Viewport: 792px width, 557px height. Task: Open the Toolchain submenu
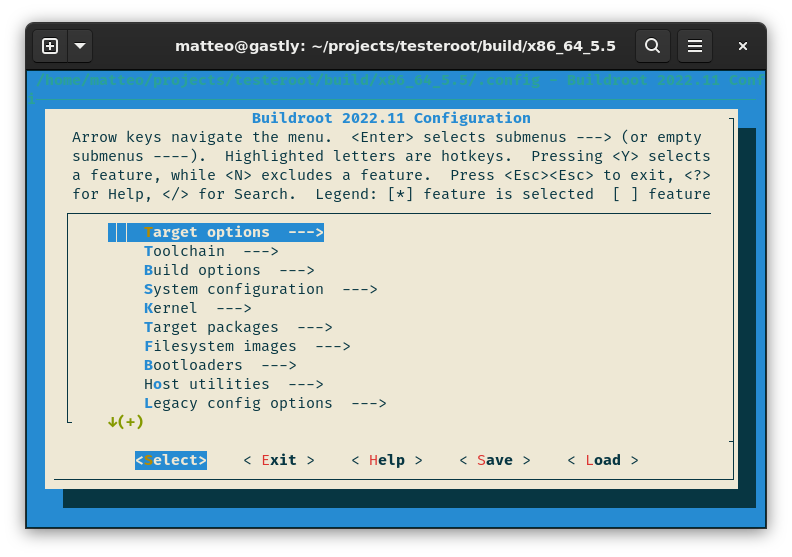211,251
